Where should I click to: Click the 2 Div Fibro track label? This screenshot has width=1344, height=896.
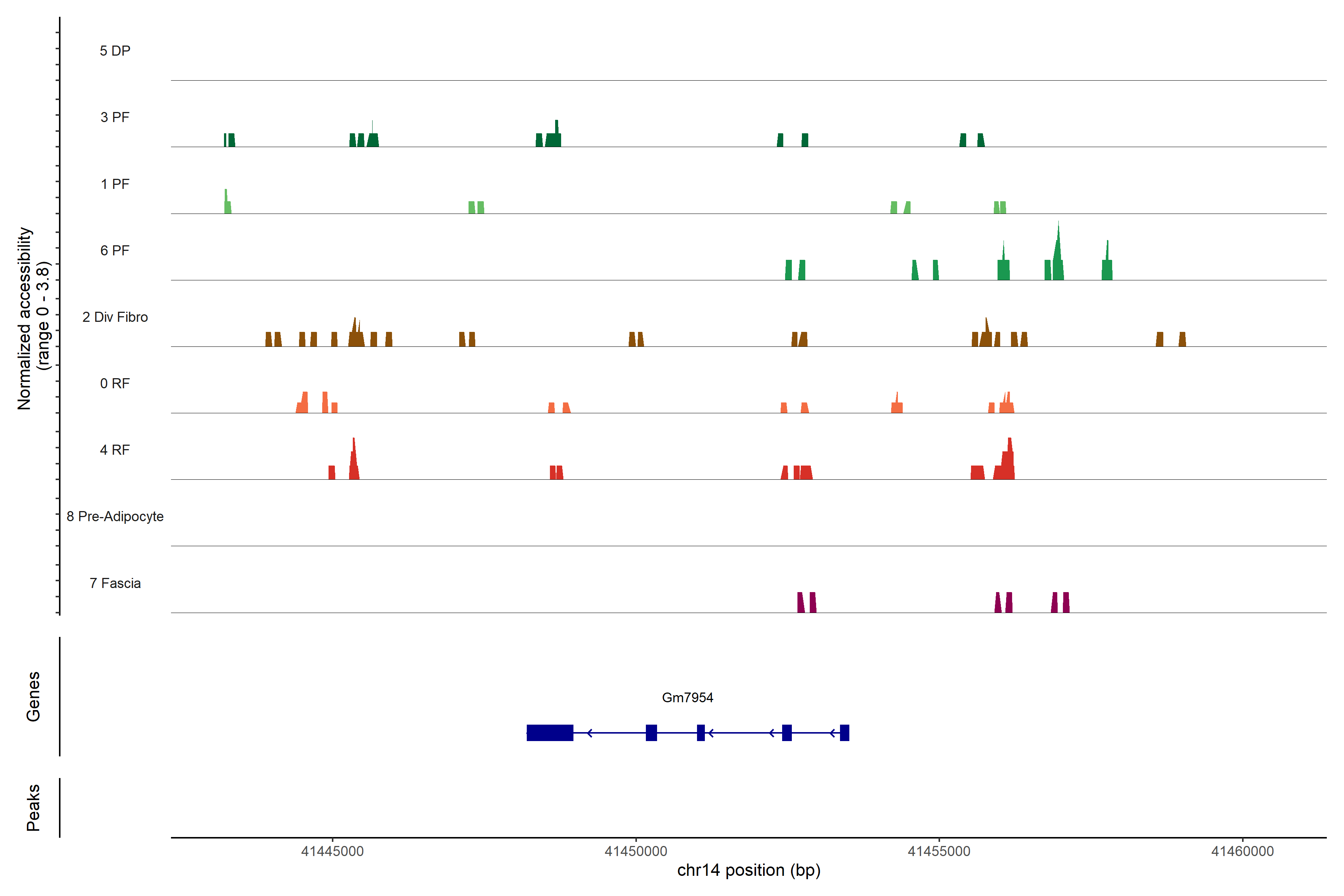115,317
